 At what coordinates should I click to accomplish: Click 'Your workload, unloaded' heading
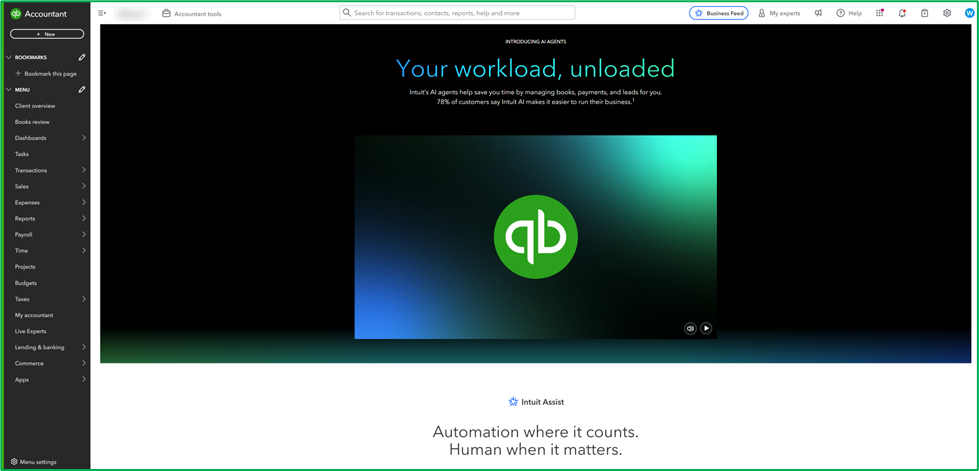[x=536, y=68]
